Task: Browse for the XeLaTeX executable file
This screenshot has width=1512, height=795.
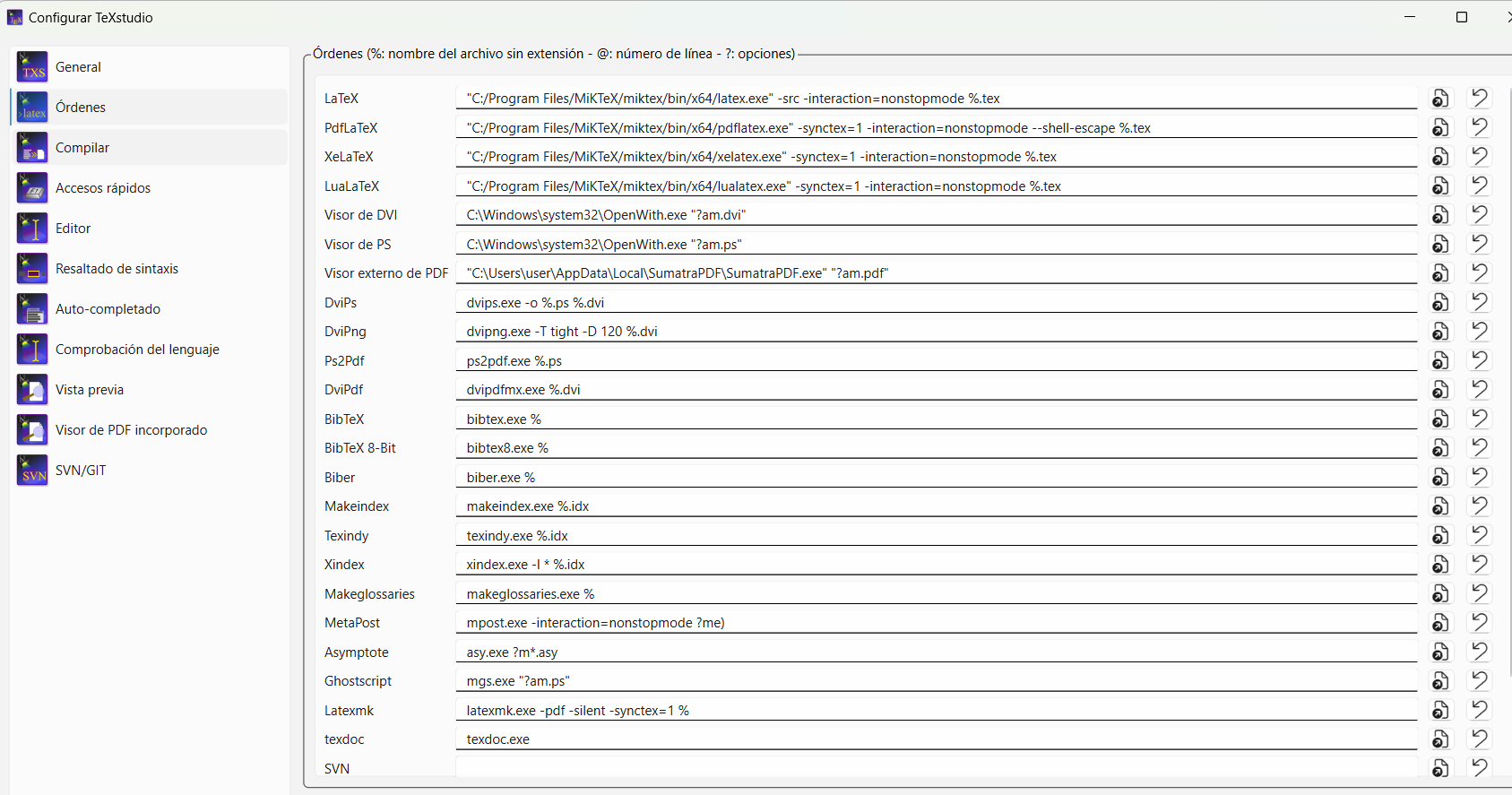Action: [1440, 157]
